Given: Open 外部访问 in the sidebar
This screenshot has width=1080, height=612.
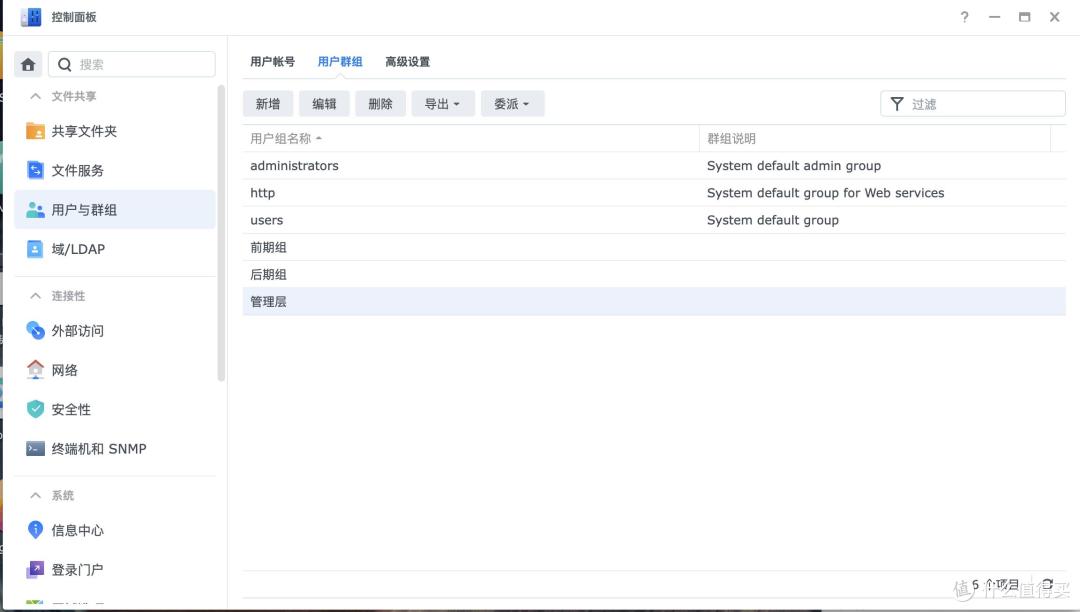Looking at the screenshot, I should point(114,330).
